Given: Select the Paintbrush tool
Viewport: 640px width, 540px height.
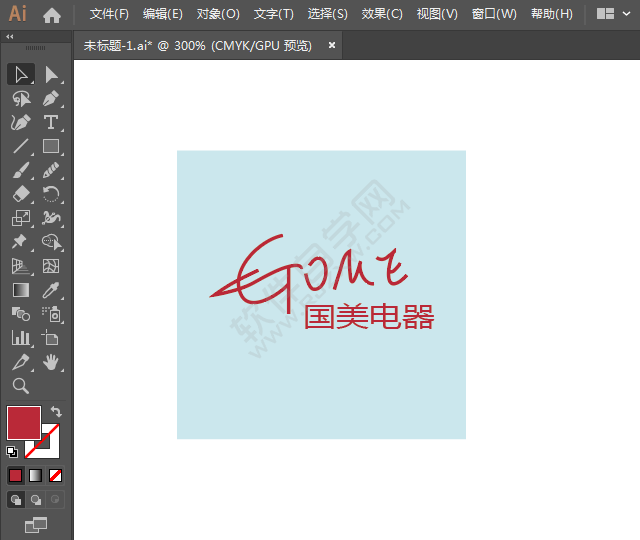Looking at the screenshot, I should coord(21,170).
